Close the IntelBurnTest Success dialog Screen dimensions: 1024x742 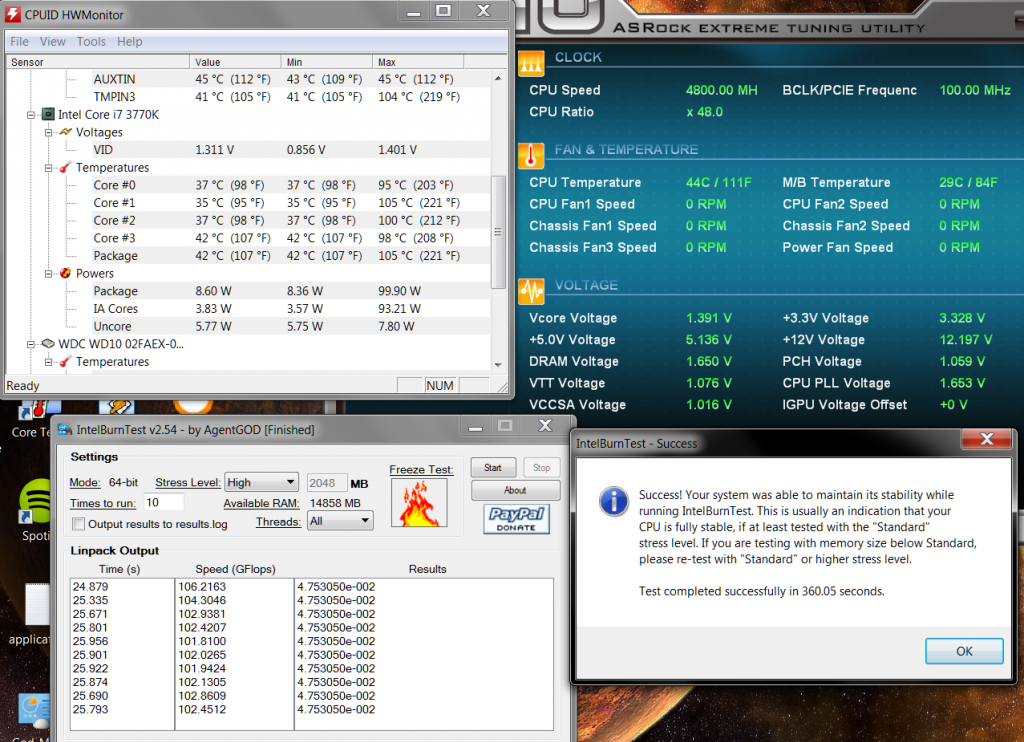tap(987, 439)
